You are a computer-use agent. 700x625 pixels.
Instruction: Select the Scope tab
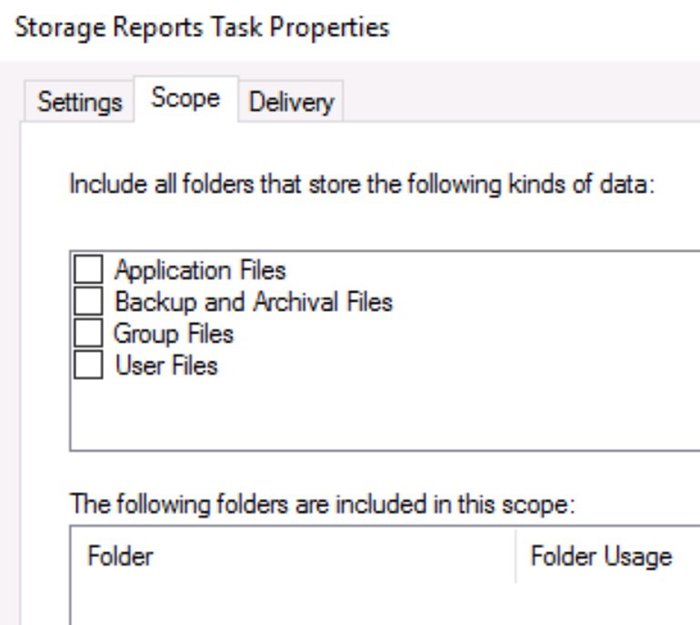click(186, 100)
